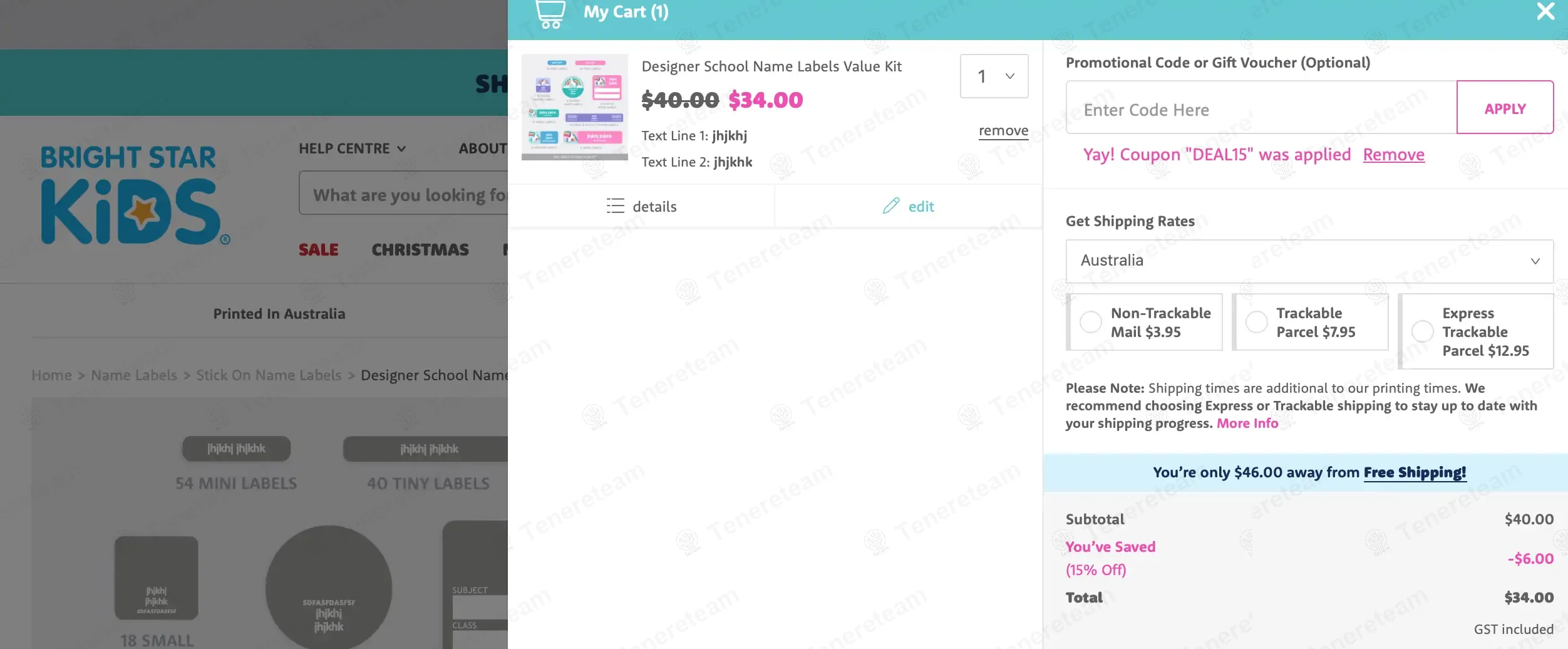Click the details list icon
Image resolution: width=1568 pixels, height=649 pixels.
point(616,206)
